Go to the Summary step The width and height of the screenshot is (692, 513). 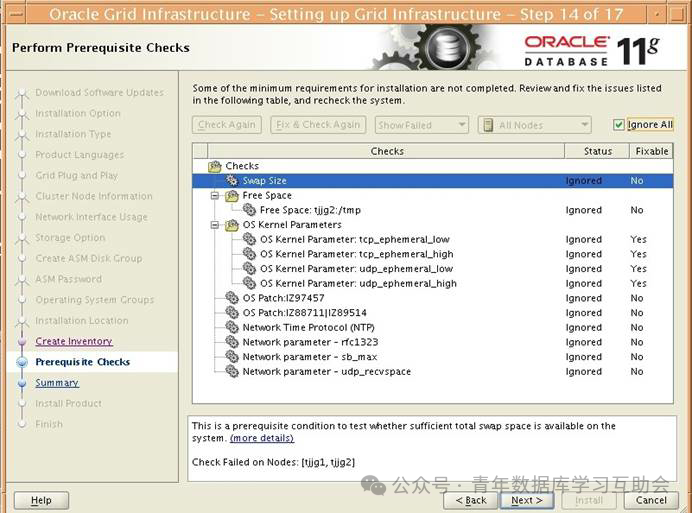pyautogui.click(x=57, y=383)
